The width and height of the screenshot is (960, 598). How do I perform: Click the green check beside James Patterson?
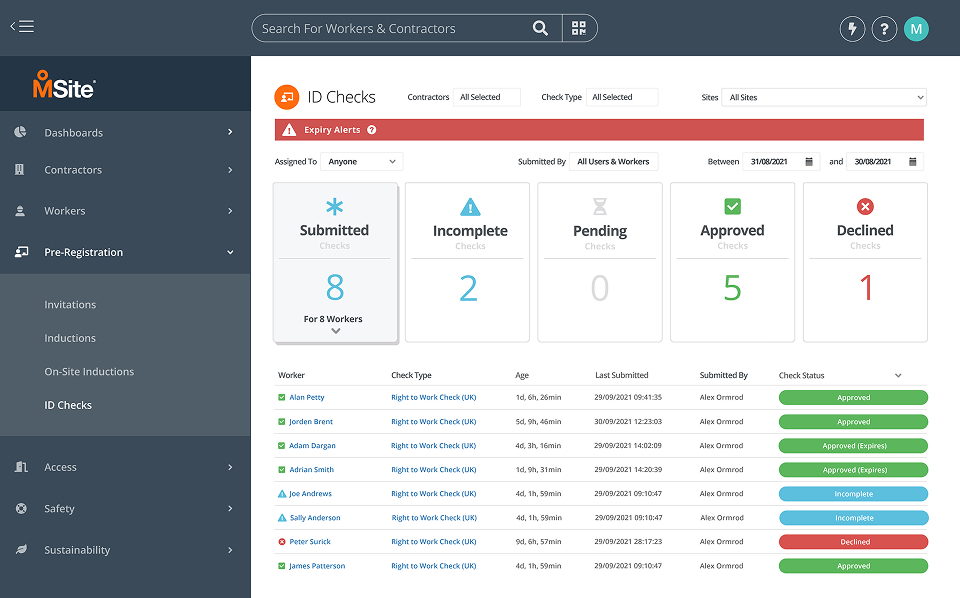[282, 566]
